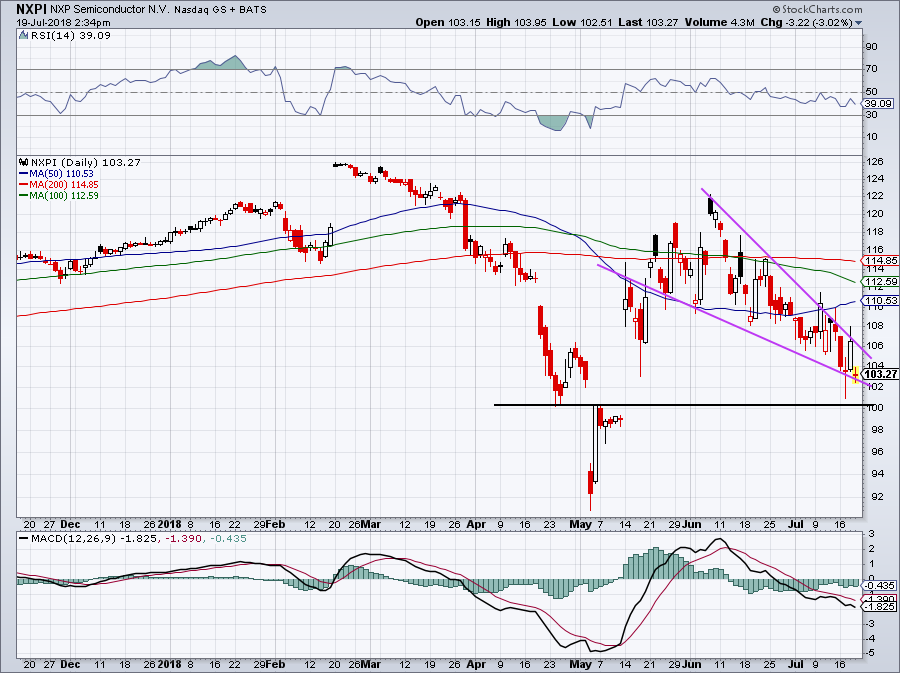Click the 114.85 red MA tag on price axis
Image resolution: width=900 pixels, height=673 pixels.
pyautogui.click(x=879, y=260)
